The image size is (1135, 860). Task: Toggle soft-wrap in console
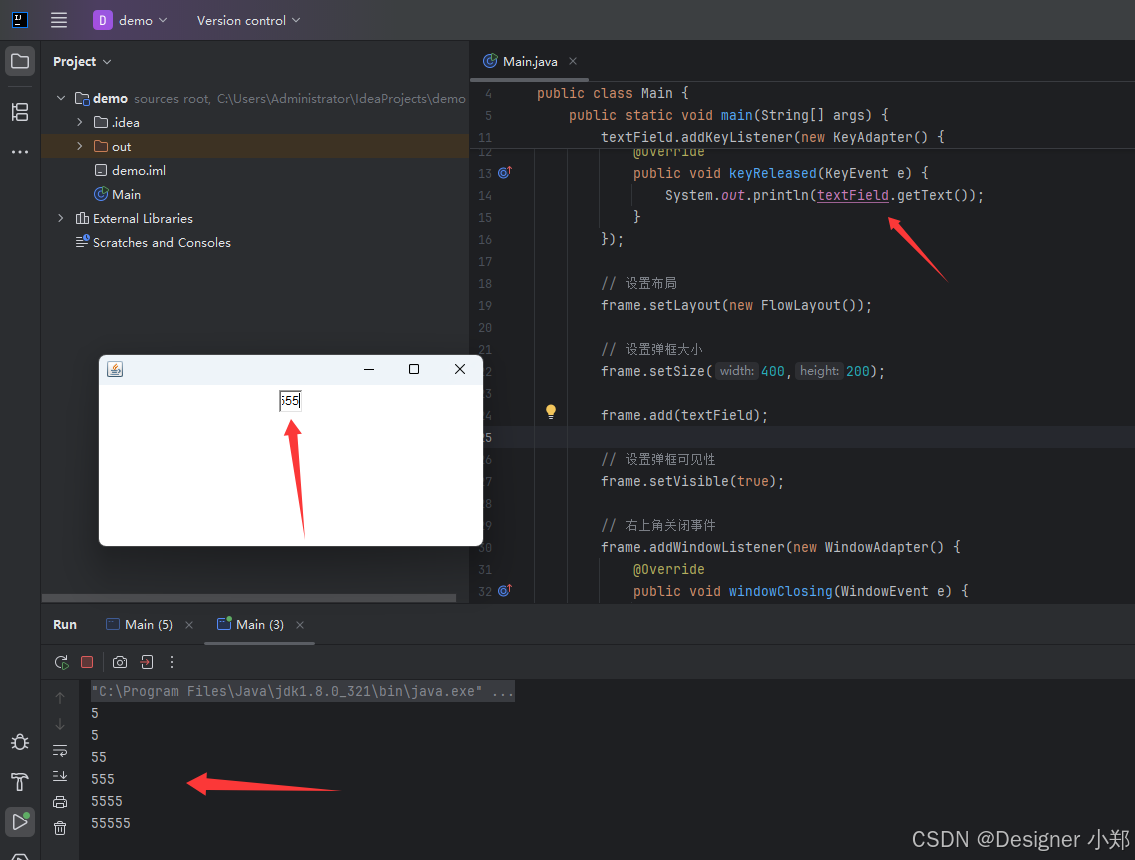tap(60, 750)
